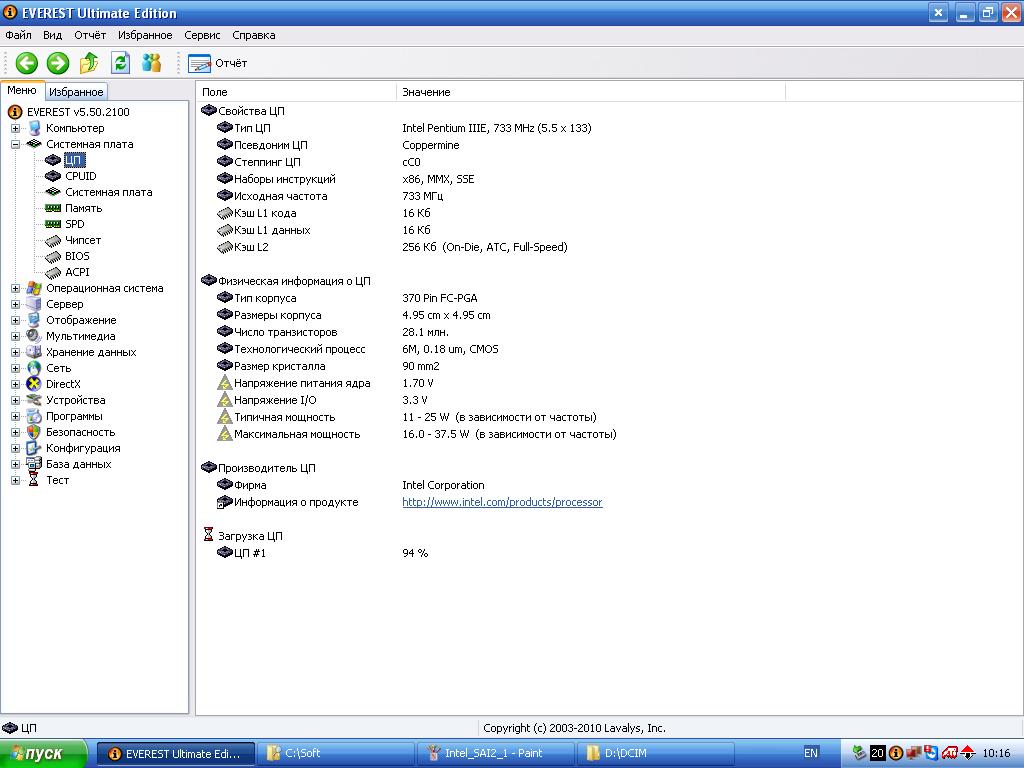This screenshot has width=1024, height=768.
Task: Click the База данных tree icon
Action: [x=34, y=464]
